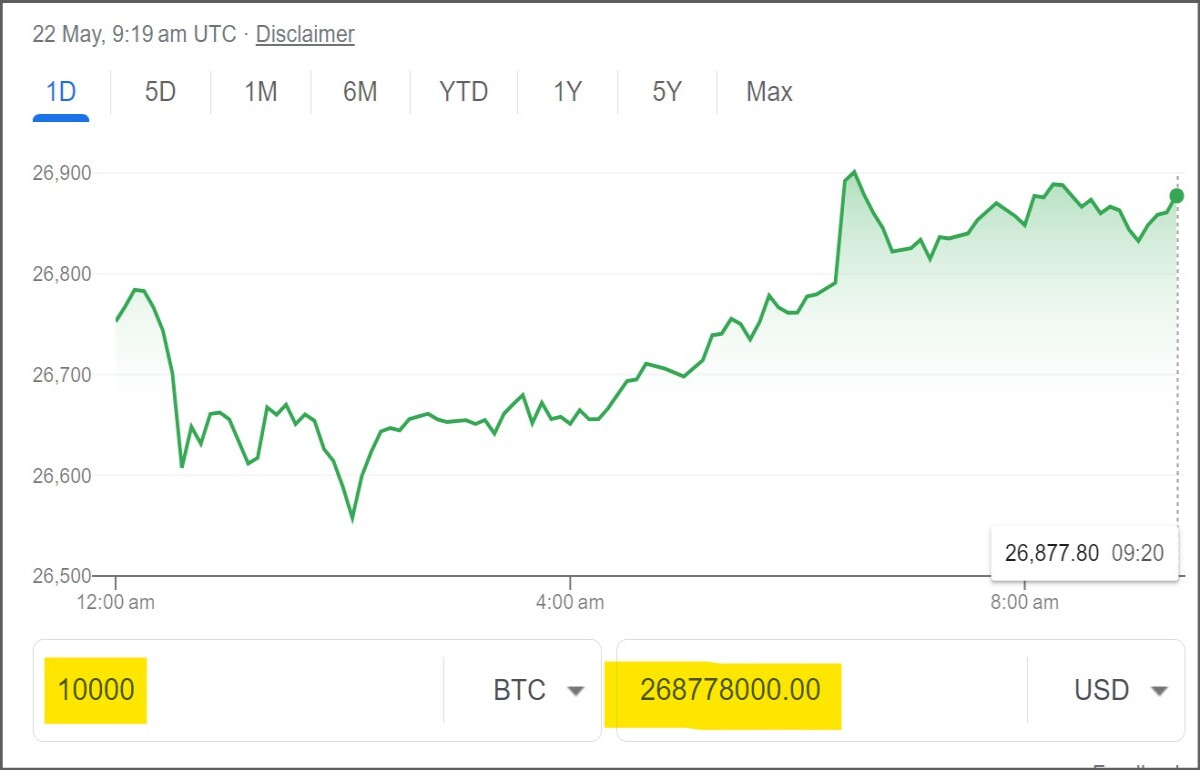Click the 10000 BTC amount field
The image size is (1200, 770).
click(238, 690)
